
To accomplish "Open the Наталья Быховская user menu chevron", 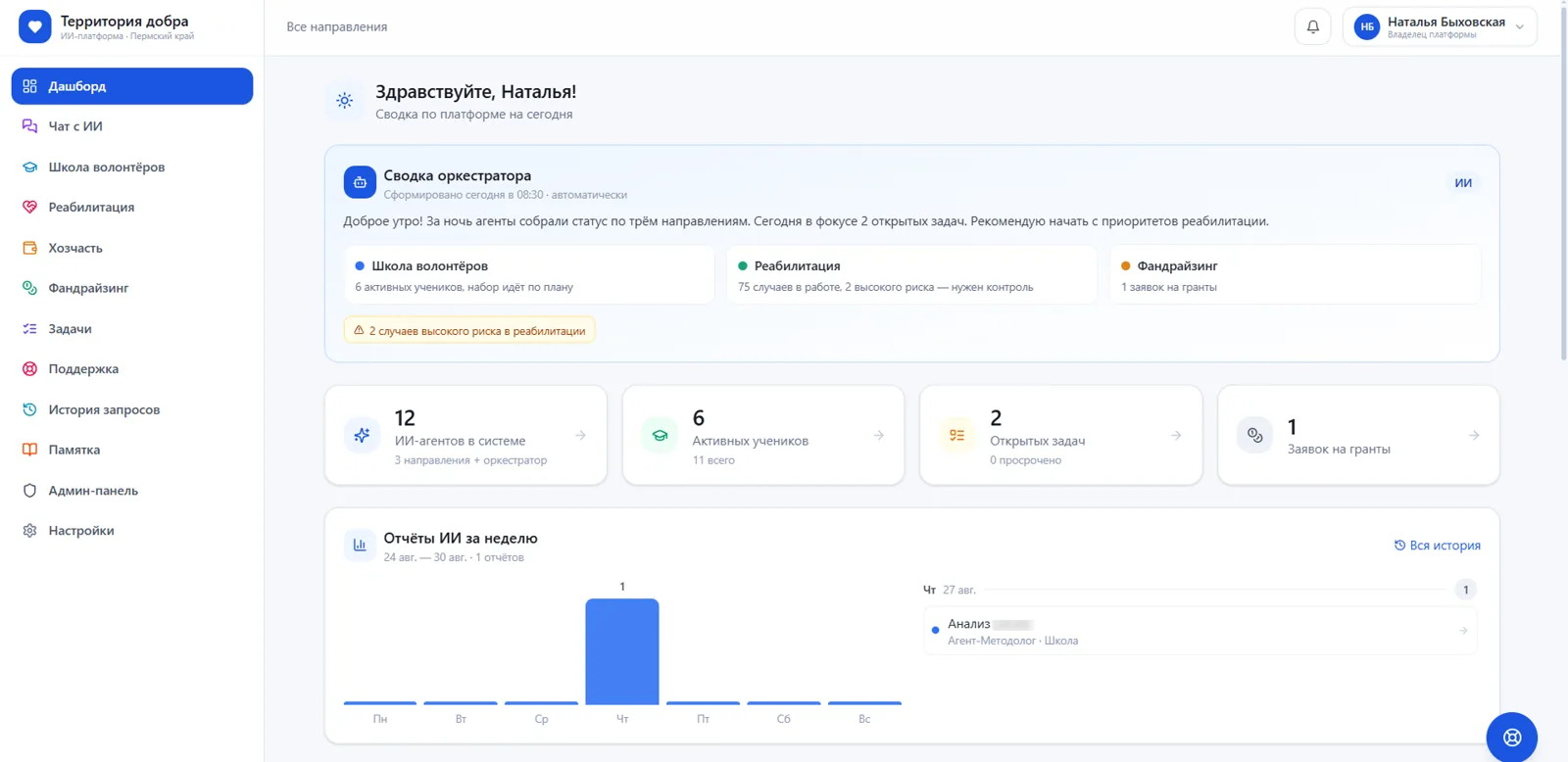I will coord(1519,27).
